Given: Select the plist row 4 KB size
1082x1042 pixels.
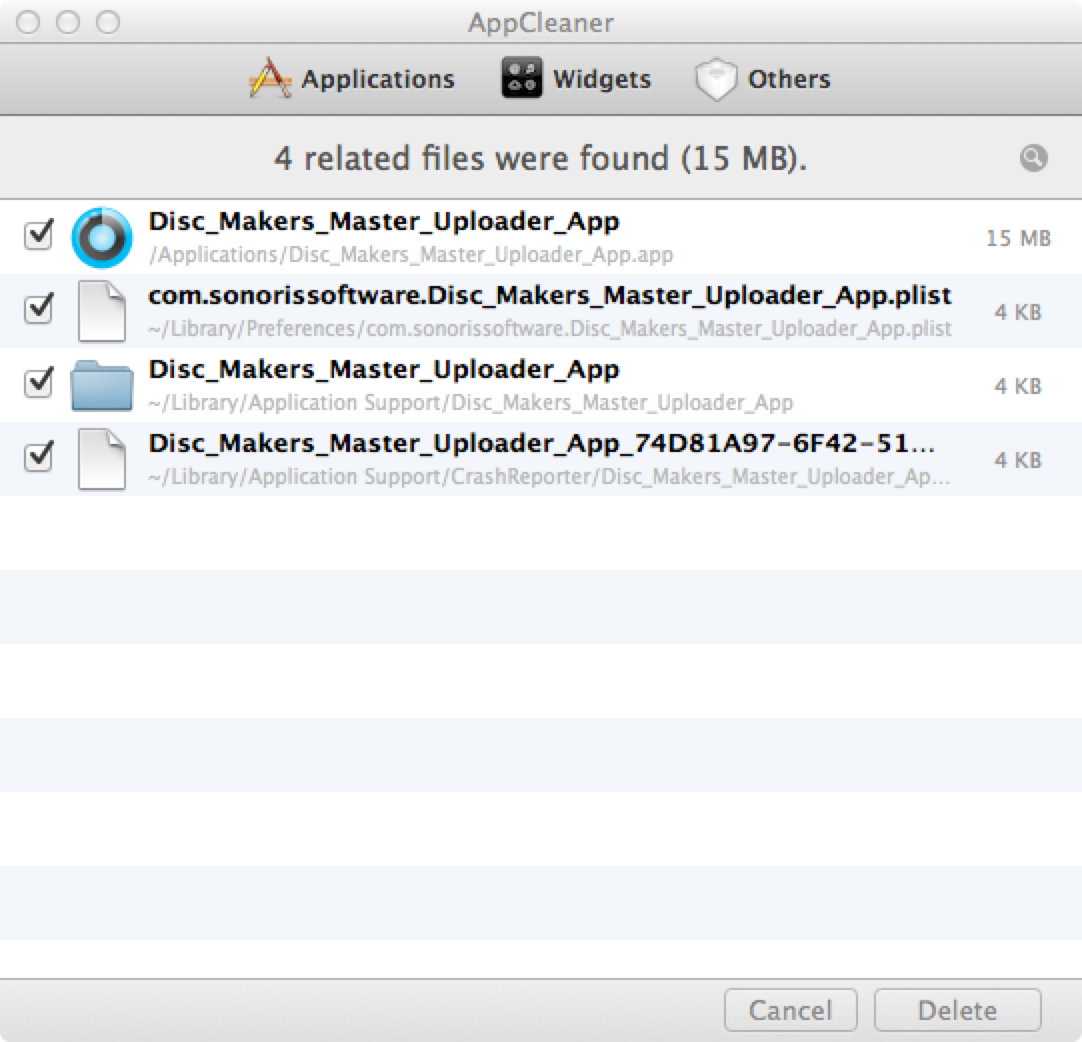Looking at the screenshot, I should point(1019,312).
